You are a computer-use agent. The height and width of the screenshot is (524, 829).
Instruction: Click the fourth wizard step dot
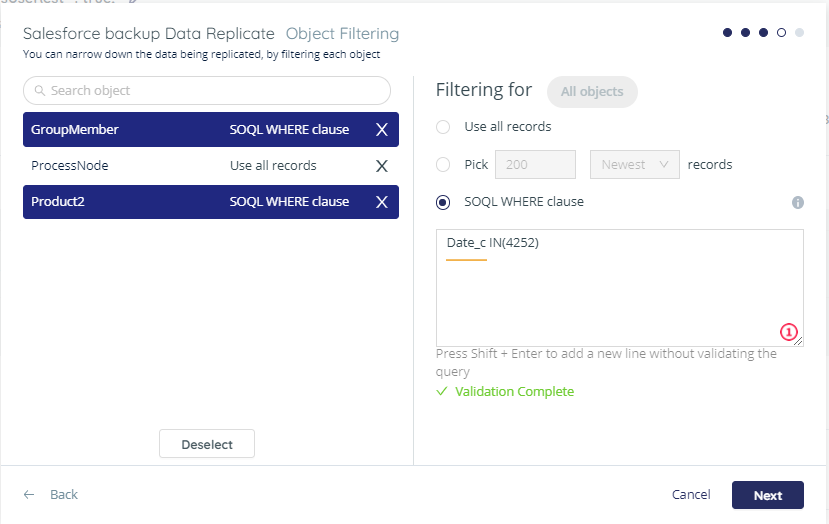click(781, 33)
